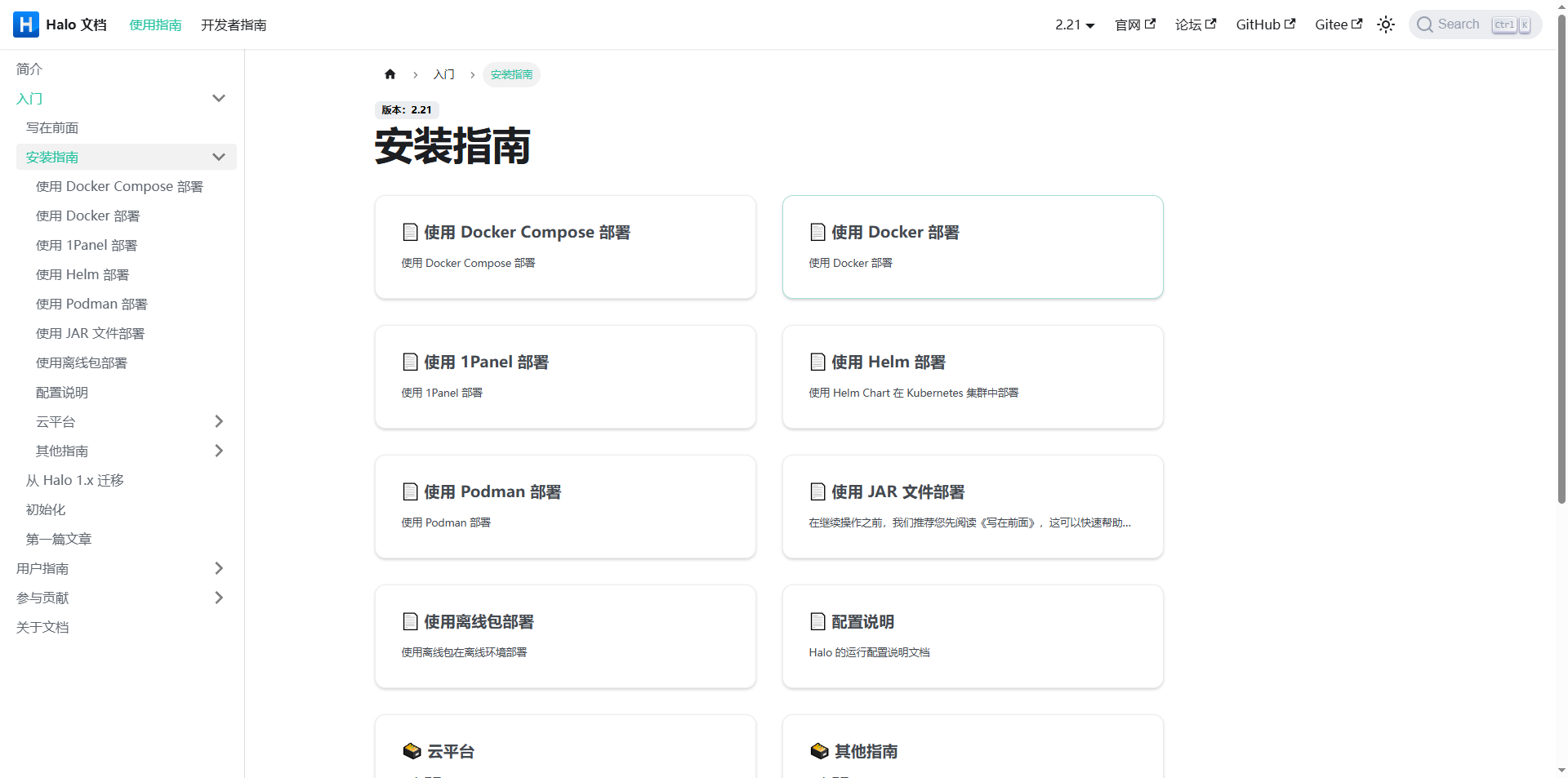Open 论坛 link in the navbar
Image resolution: width=1568 pixels, height=778 pixels.
(1195, 24)
